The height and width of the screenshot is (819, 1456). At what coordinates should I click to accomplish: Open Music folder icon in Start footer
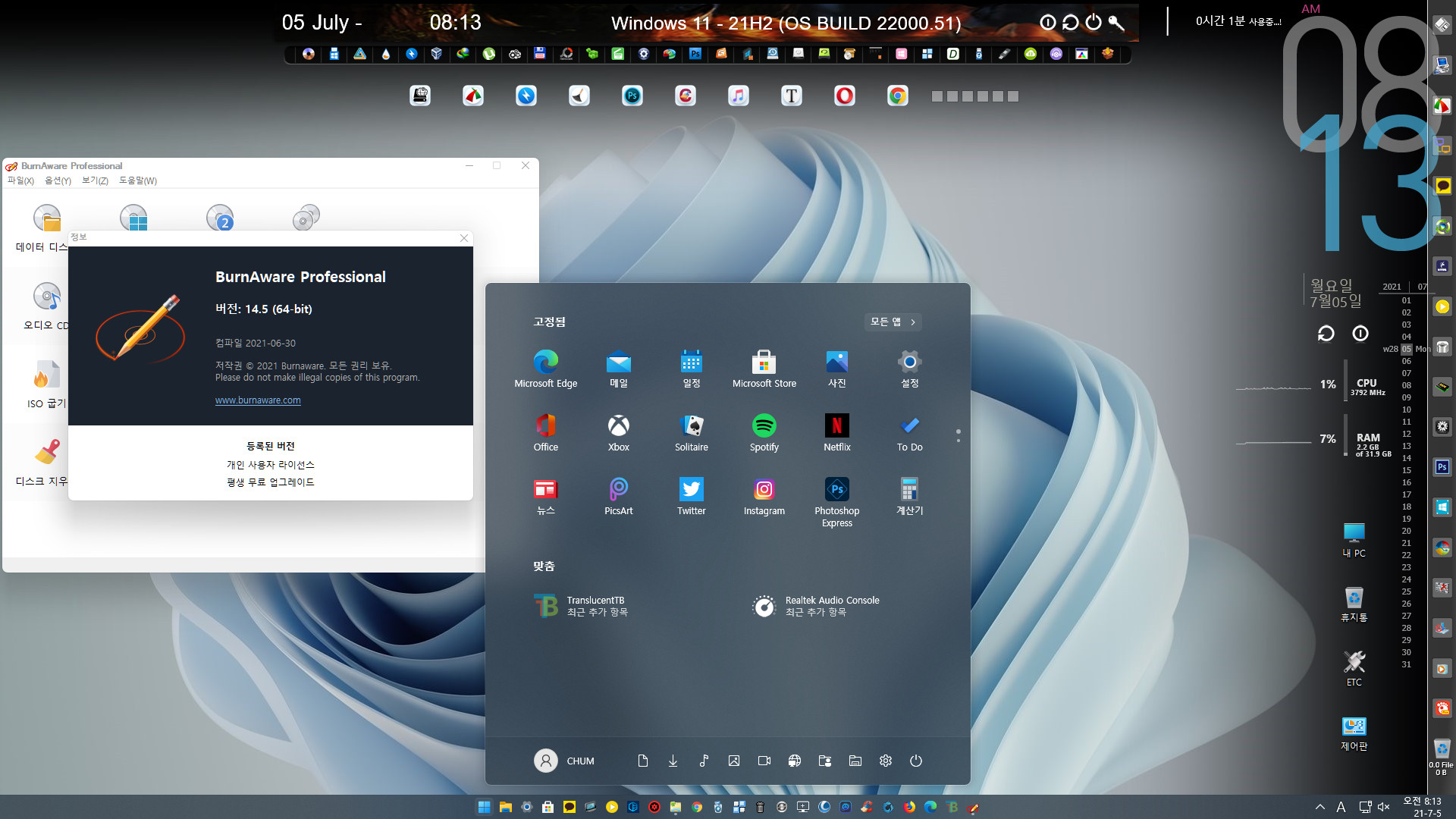pos(704,761)
